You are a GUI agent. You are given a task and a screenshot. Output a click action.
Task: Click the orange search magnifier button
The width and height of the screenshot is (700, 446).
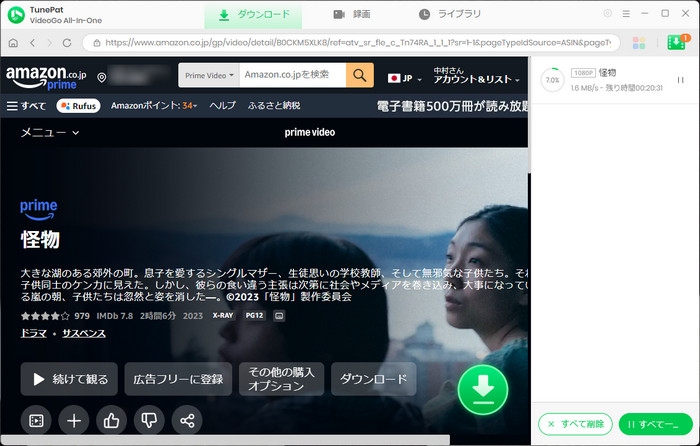pos(359,75)
